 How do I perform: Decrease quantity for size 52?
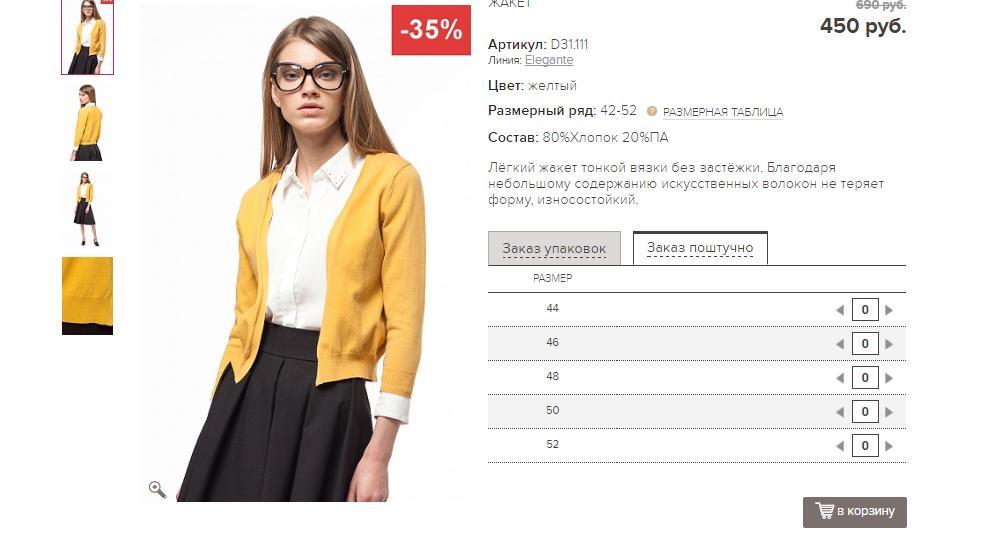pos(840,446)
